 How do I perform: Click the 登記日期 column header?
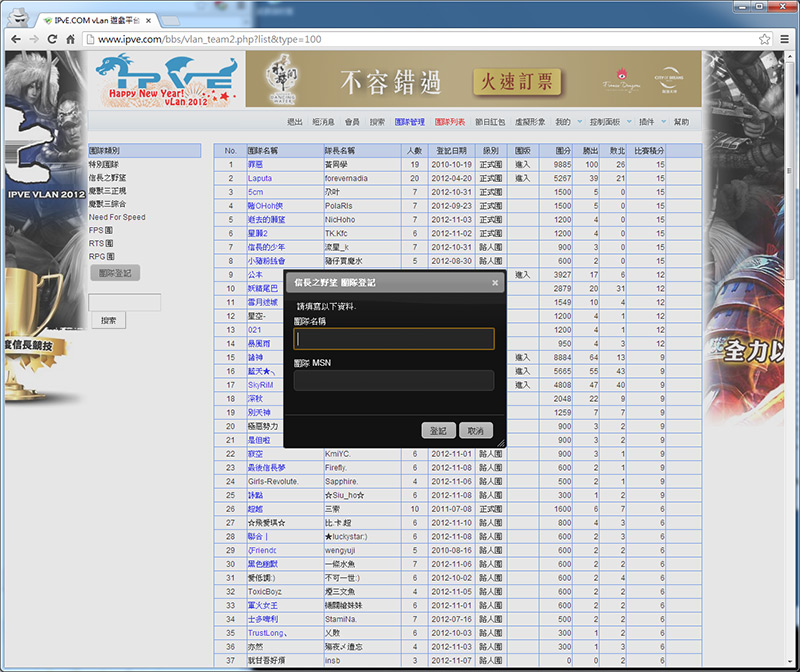452,151
